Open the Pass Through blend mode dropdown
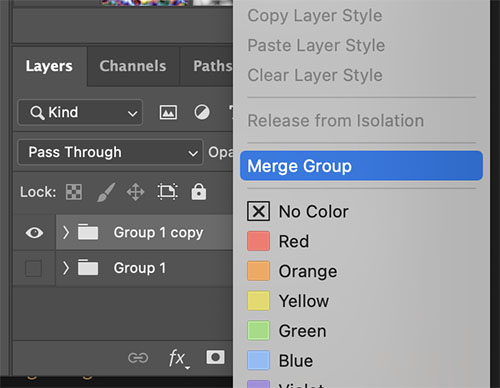This screenshot has height=388, width=500. point(110,152)
